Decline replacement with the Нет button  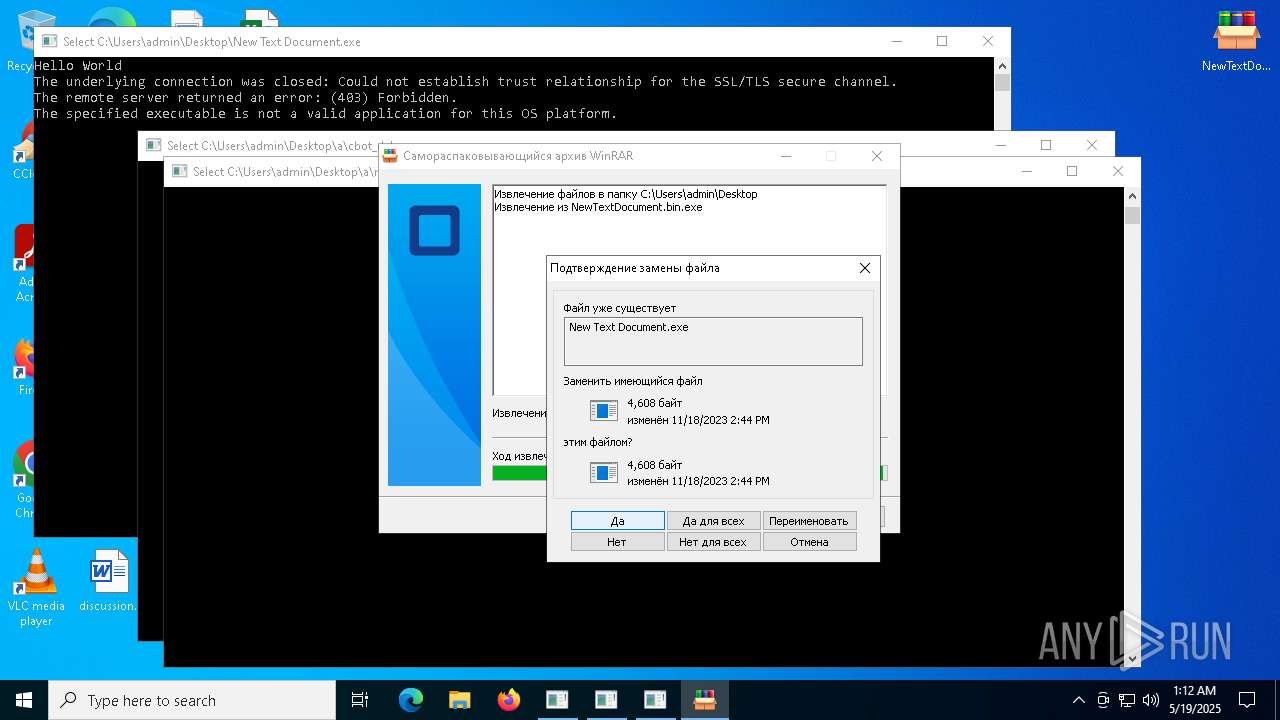tap(617, 542)
